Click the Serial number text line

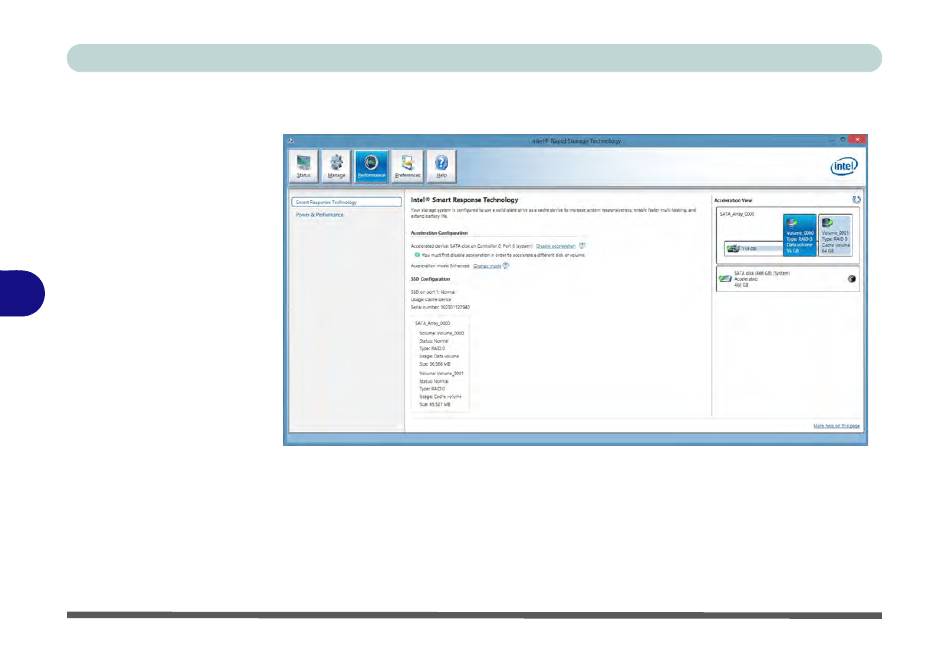pos(440,307)
